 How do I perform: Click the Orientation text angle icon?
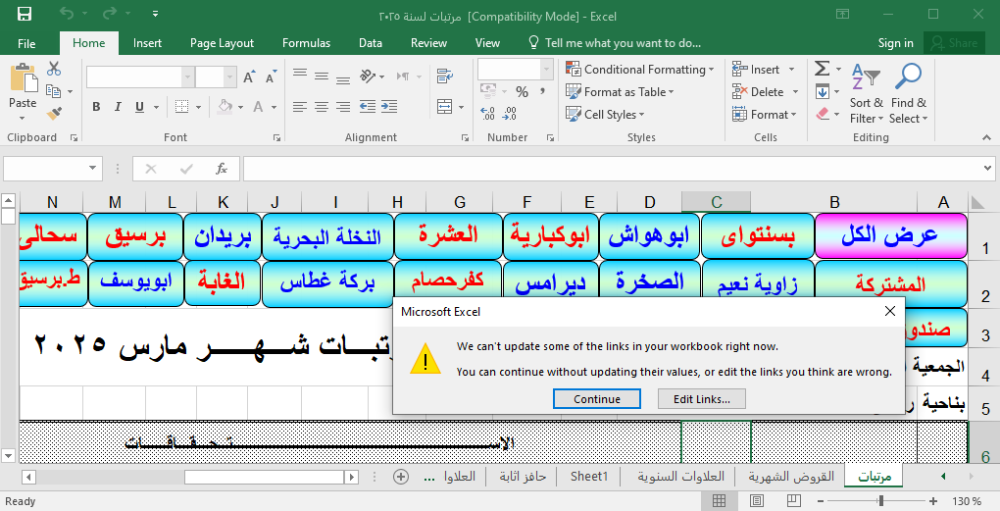pyautogui.click(x=368, y=77)
